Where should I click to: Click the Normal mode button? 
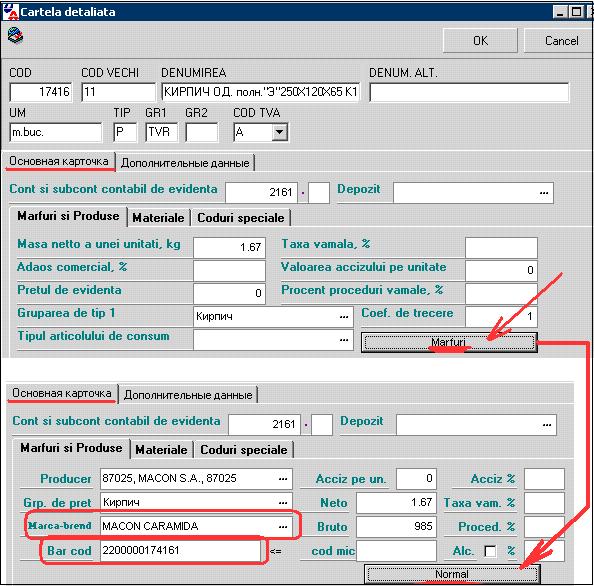(x=452, y=574)
